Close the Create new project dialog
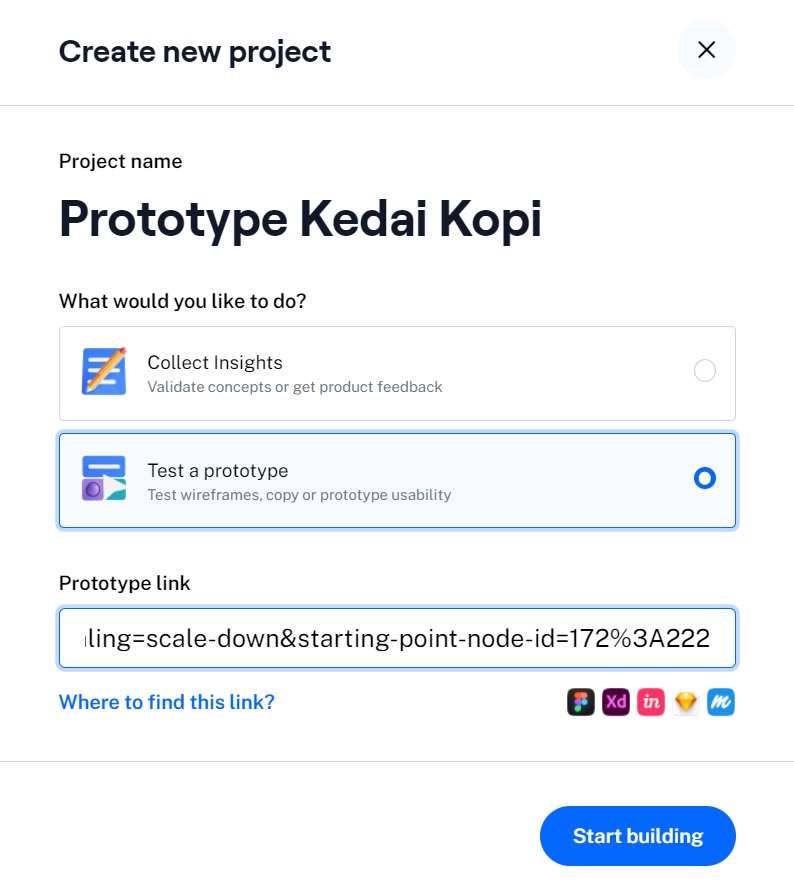The width and height of the screenshot is (794, 889). (706, 50)
